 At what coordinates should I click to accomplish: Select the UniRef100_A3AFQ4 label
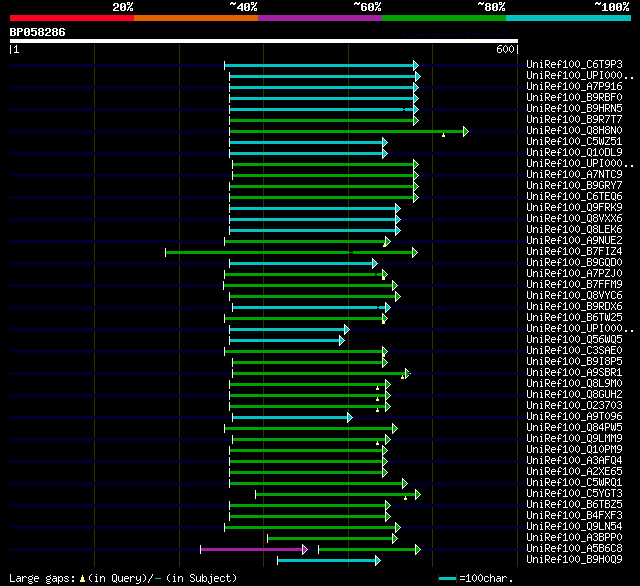tap(574, 461)
